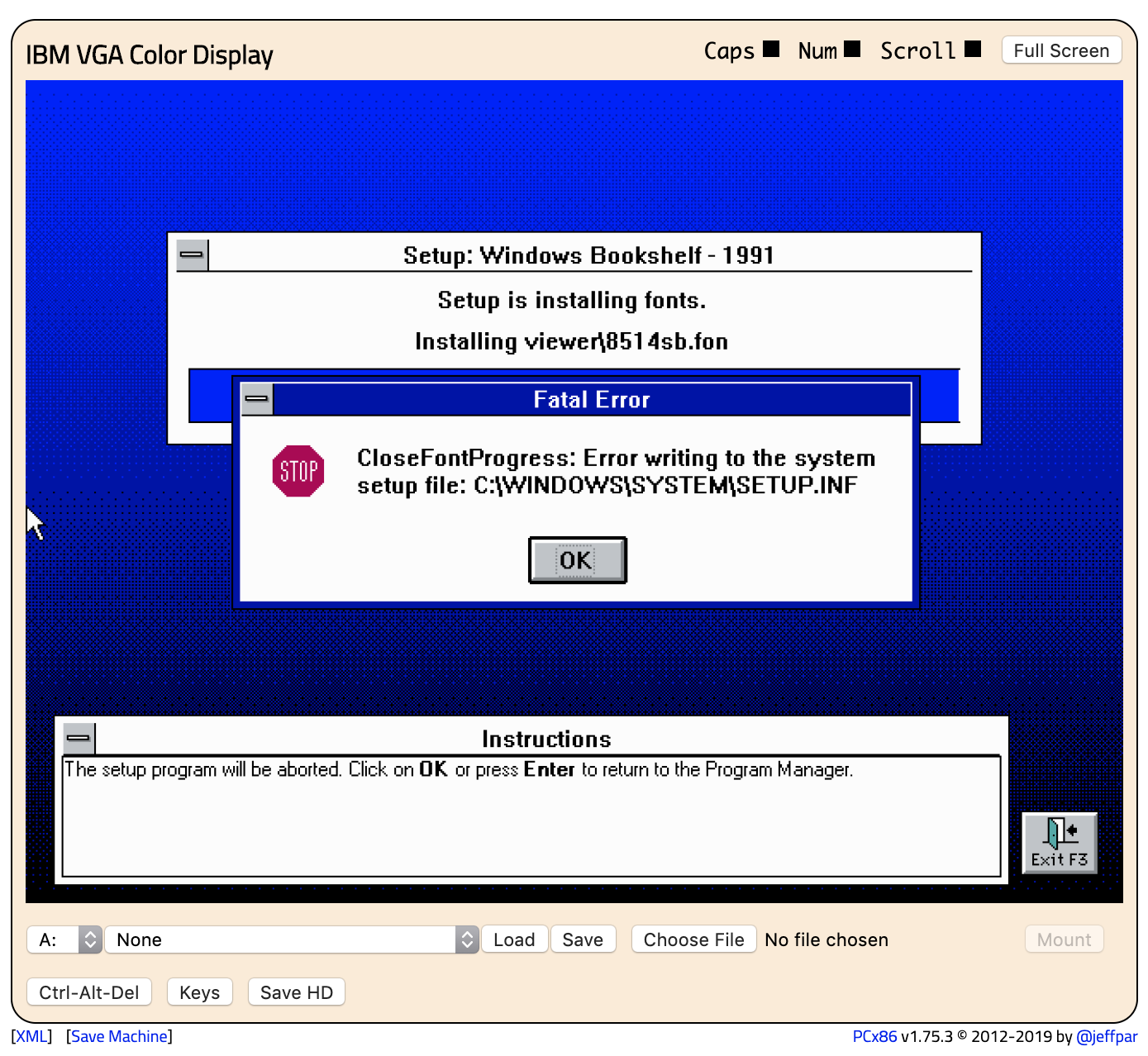Open the Keys panel
Viewport: 1148px width, 1056px height.
tap(199, 992)
